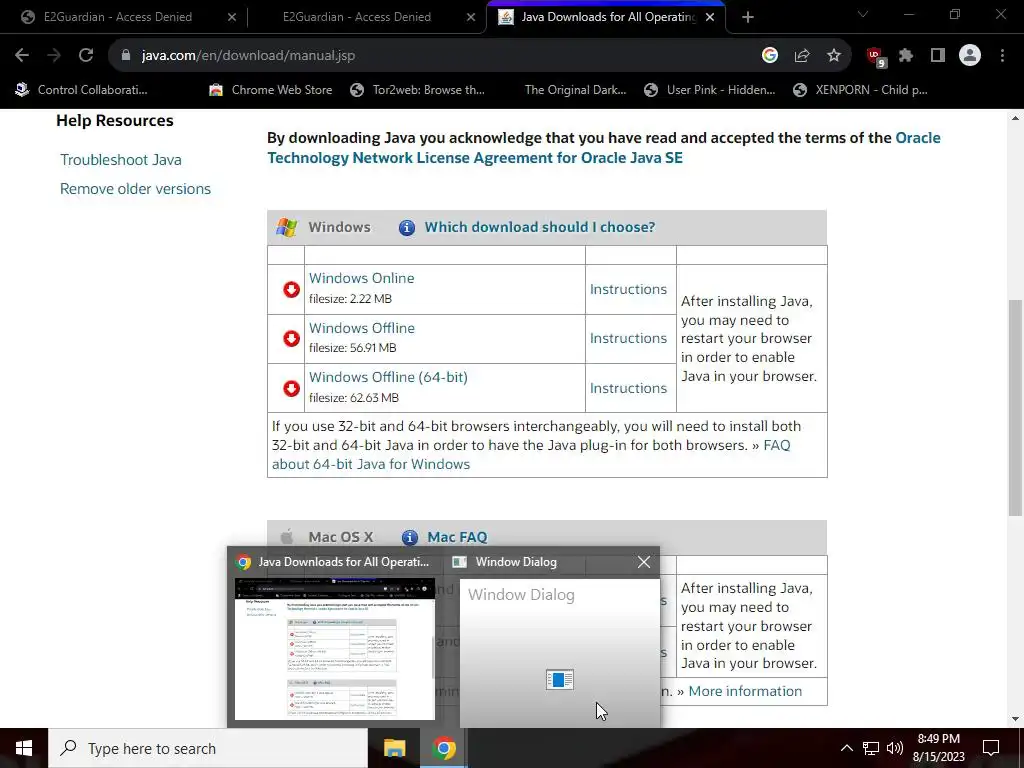Close the second E2Guardian tab
Image resolution: width=1024 pixels, height=768 pixels.
471,17
